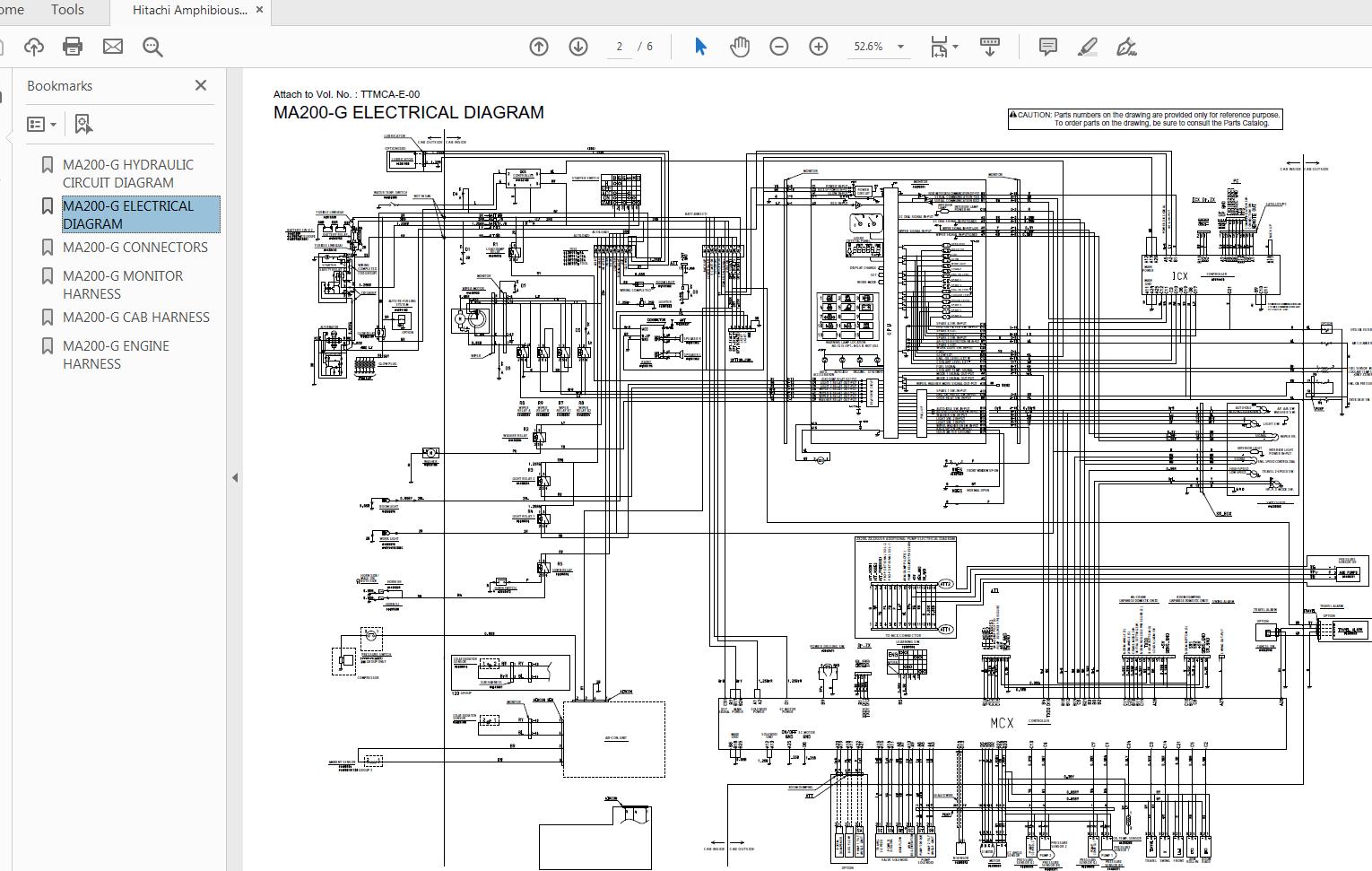
Task: Select the Highlight text tool
Action: pyautogui.click(x=1087, y=47)
